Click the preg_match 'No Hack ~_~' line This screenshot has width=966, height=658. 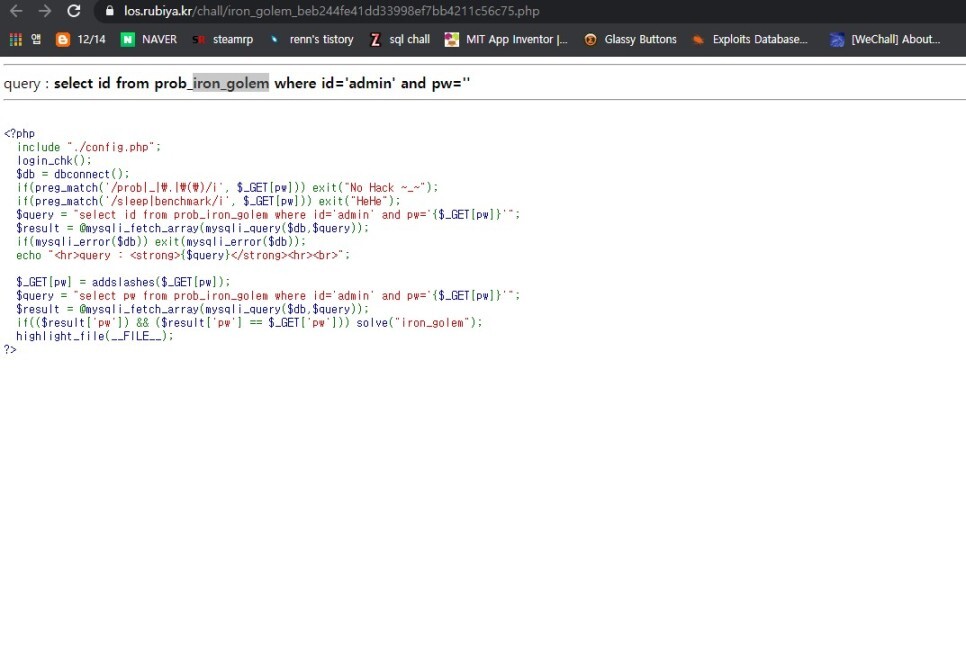tap(227, 188)
